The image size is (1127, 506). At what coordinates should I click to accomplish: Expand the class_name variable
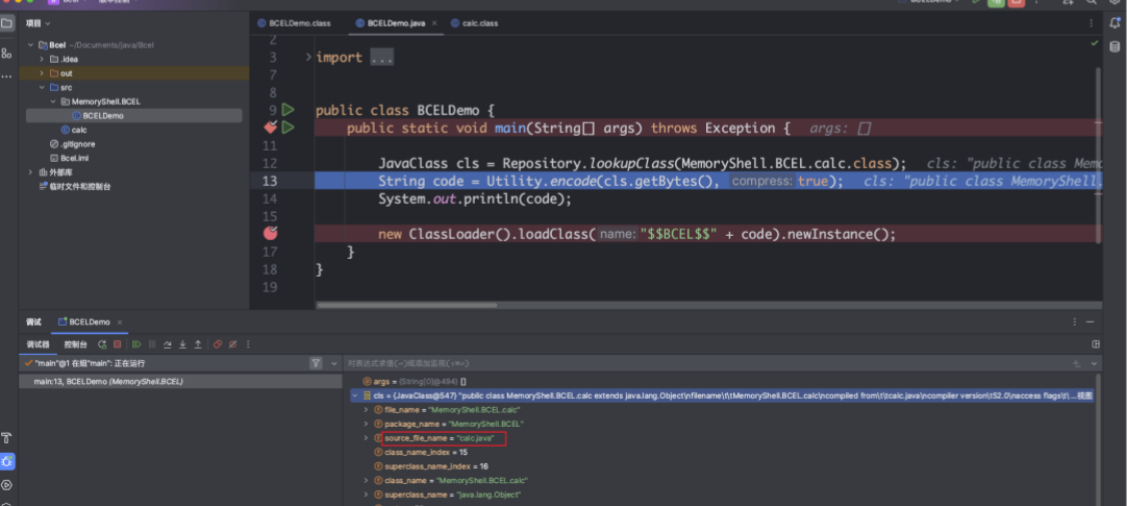[x=366, y=480]
